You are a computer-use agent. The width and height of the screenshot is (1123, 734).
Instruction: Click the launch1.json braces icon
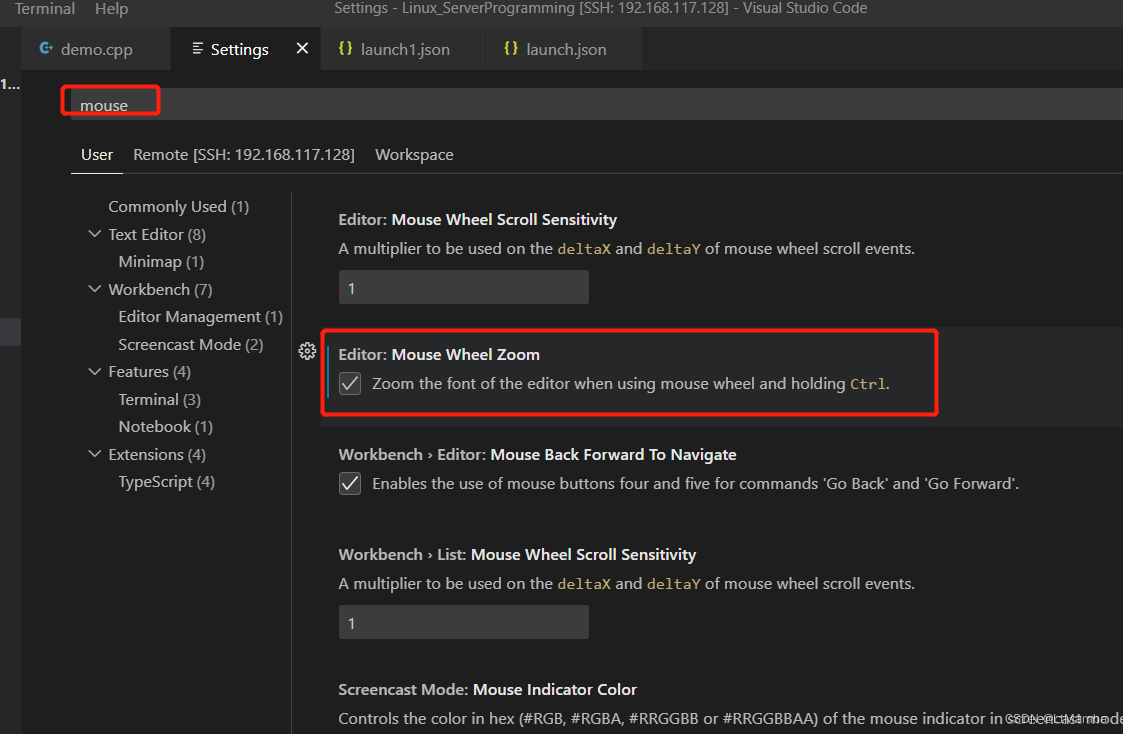pyautogui.click(x=345, y=48)
